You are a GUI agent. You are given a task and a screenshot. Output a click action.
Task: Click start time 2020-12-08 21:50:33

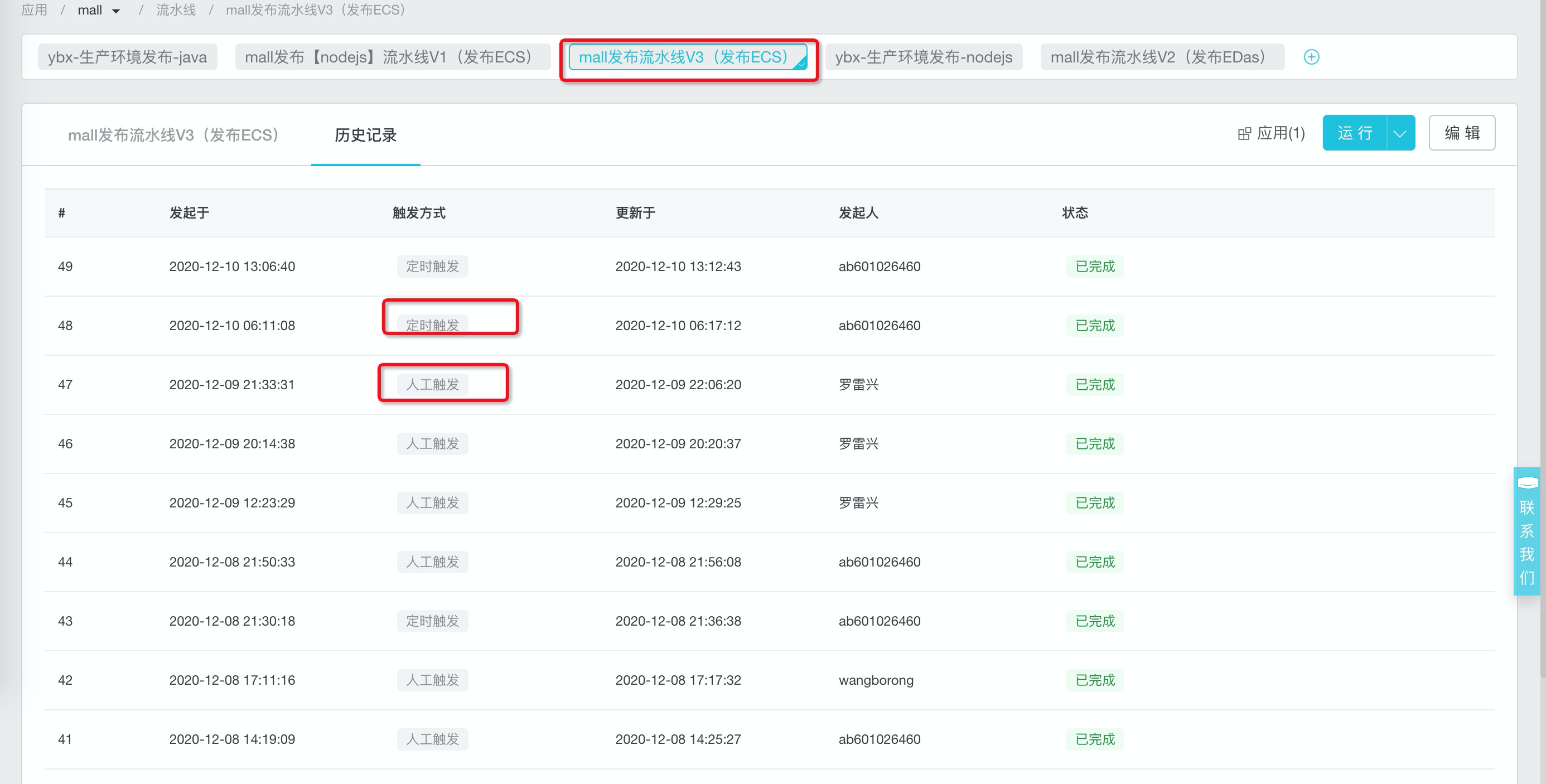tap(232, 562)
